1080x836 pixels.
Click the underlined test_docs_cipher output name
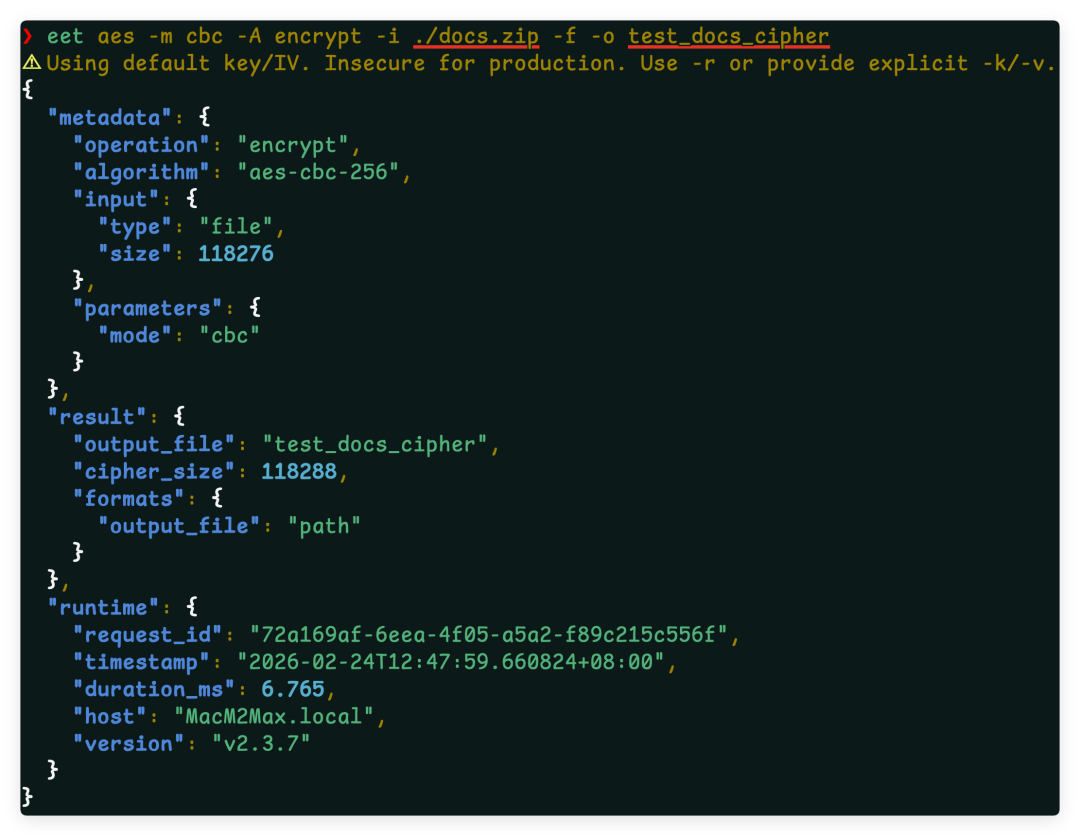point(729,36)
